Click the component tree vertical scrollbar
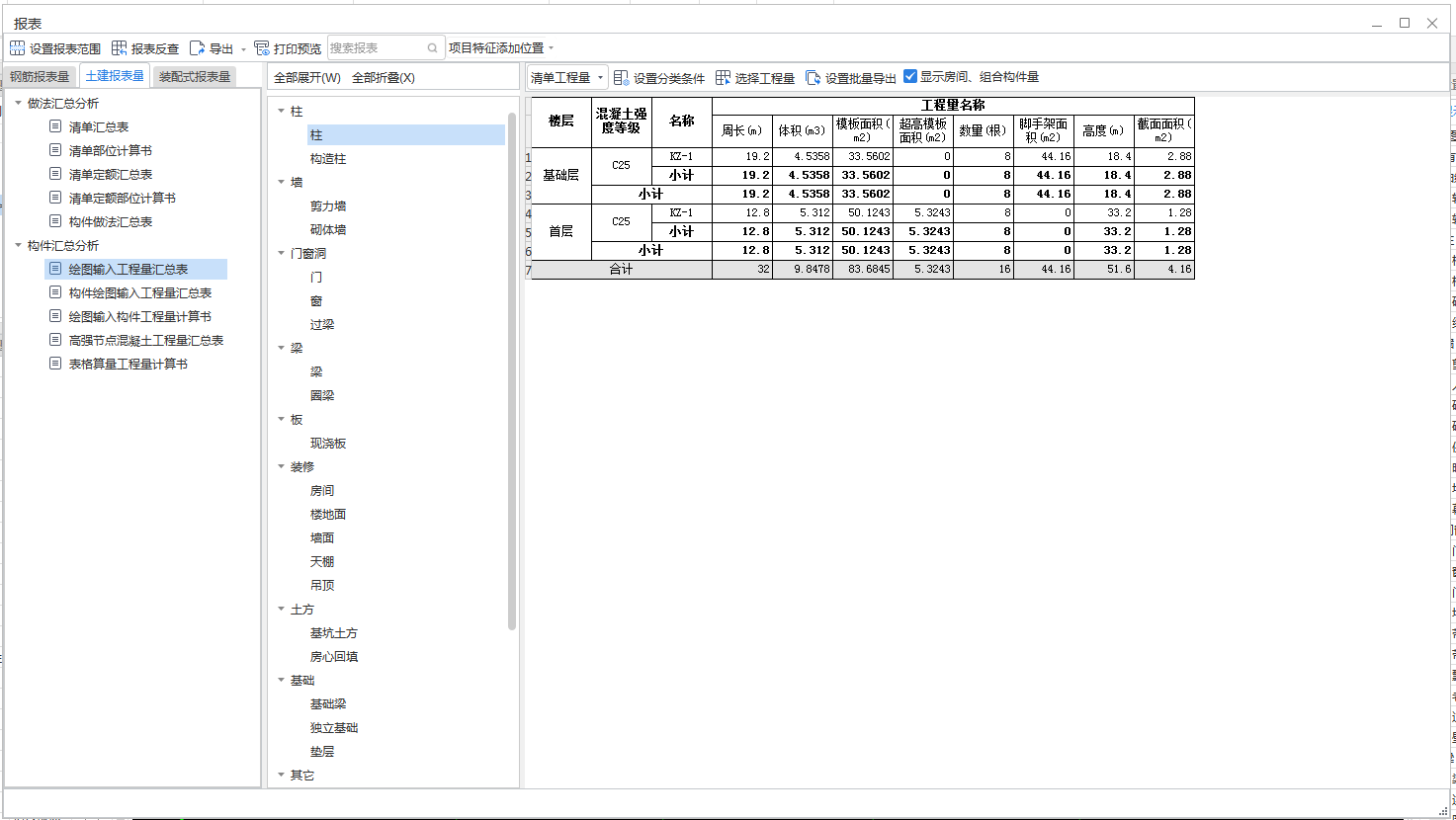This screenshot has width=1456, height=820. pos(512,370)
